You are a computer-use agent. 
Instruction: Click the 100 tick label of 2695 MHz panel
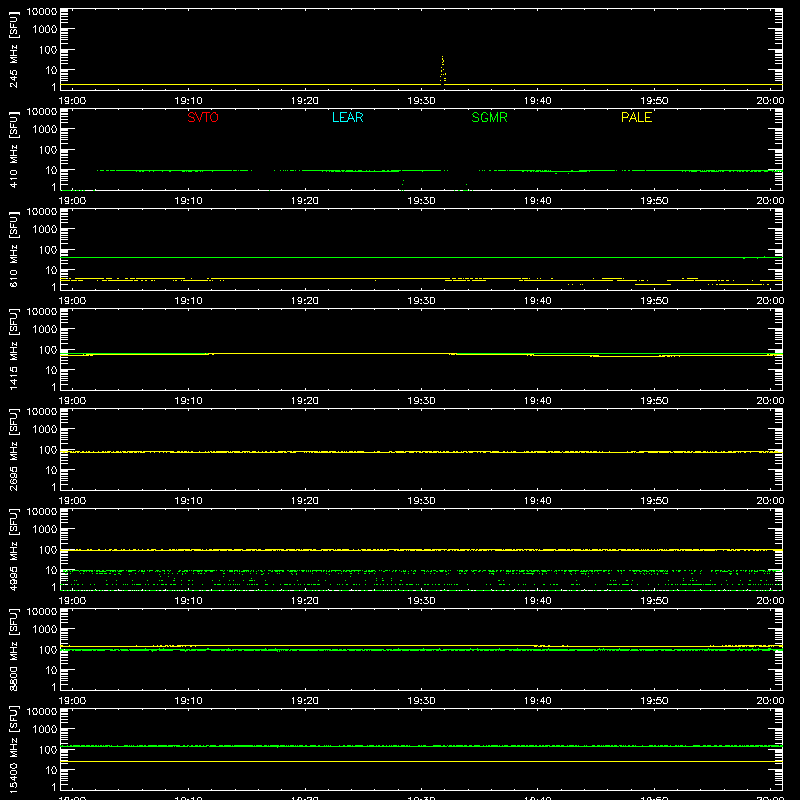[48, 449]
